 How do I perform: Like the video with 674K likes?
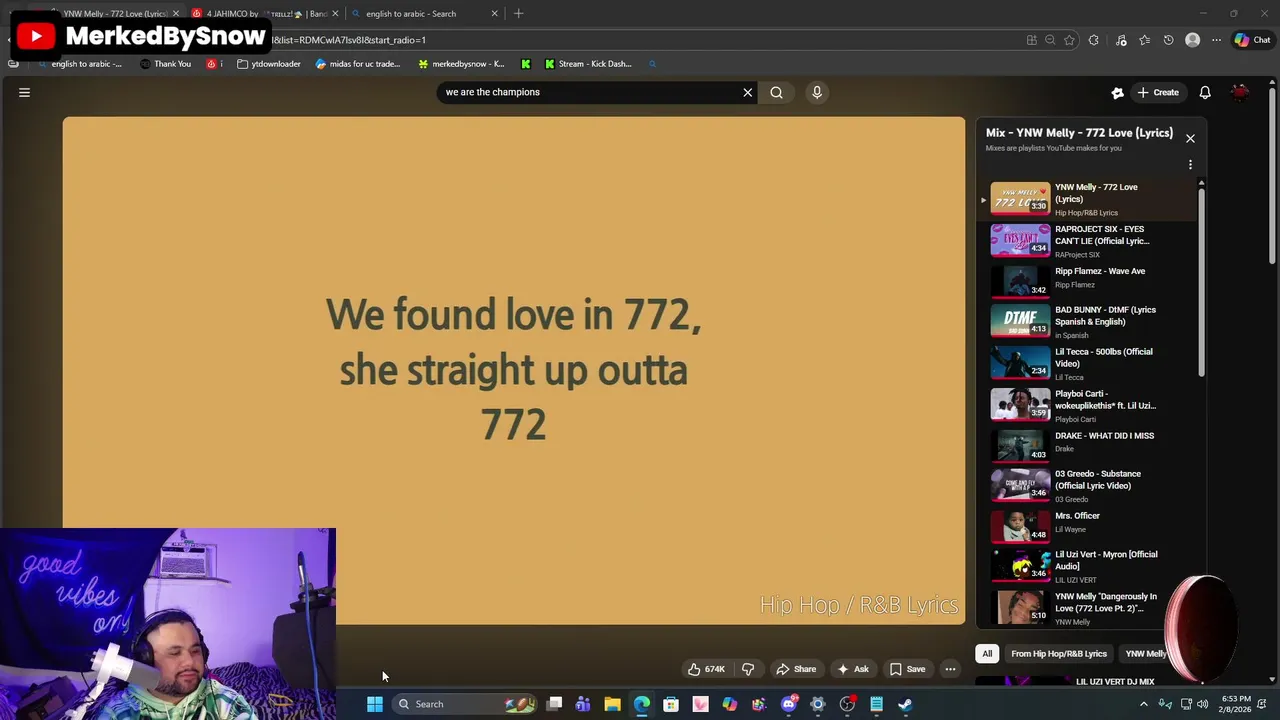tap(706, 669)
